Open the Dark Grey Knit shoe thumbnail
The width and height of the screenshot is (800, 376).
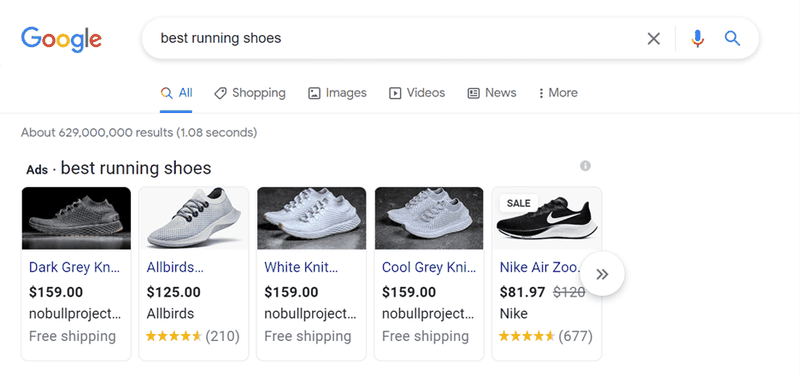[x=76, y=218]
